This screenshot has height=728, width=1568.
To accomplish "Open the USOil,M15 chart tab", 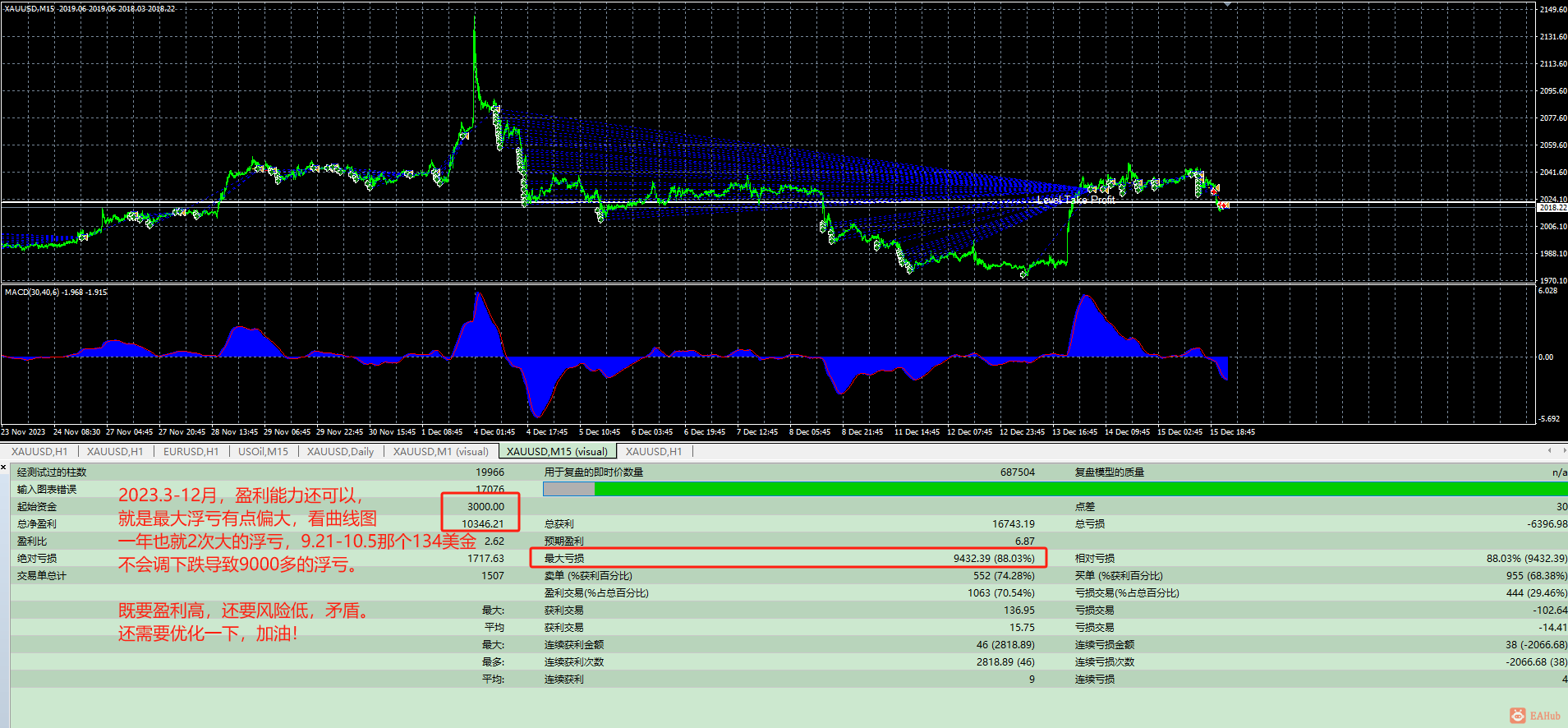I will pyautogui.click(x=263, y=451).
